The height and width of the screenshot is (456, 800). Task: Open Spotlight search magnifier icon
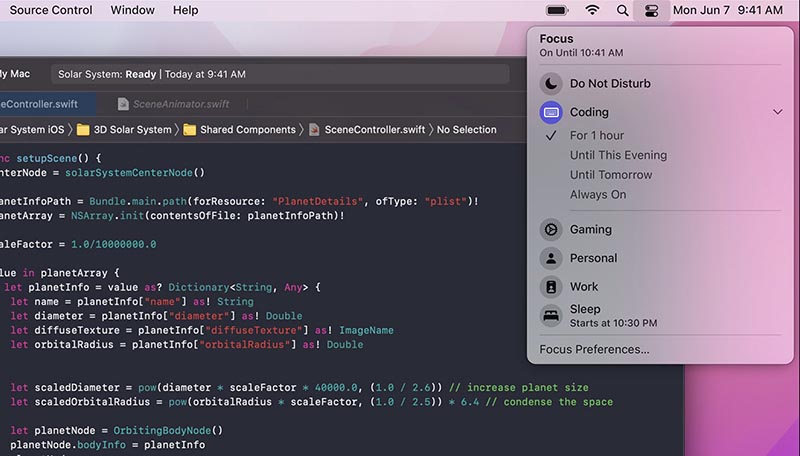(x=623, y=11)
